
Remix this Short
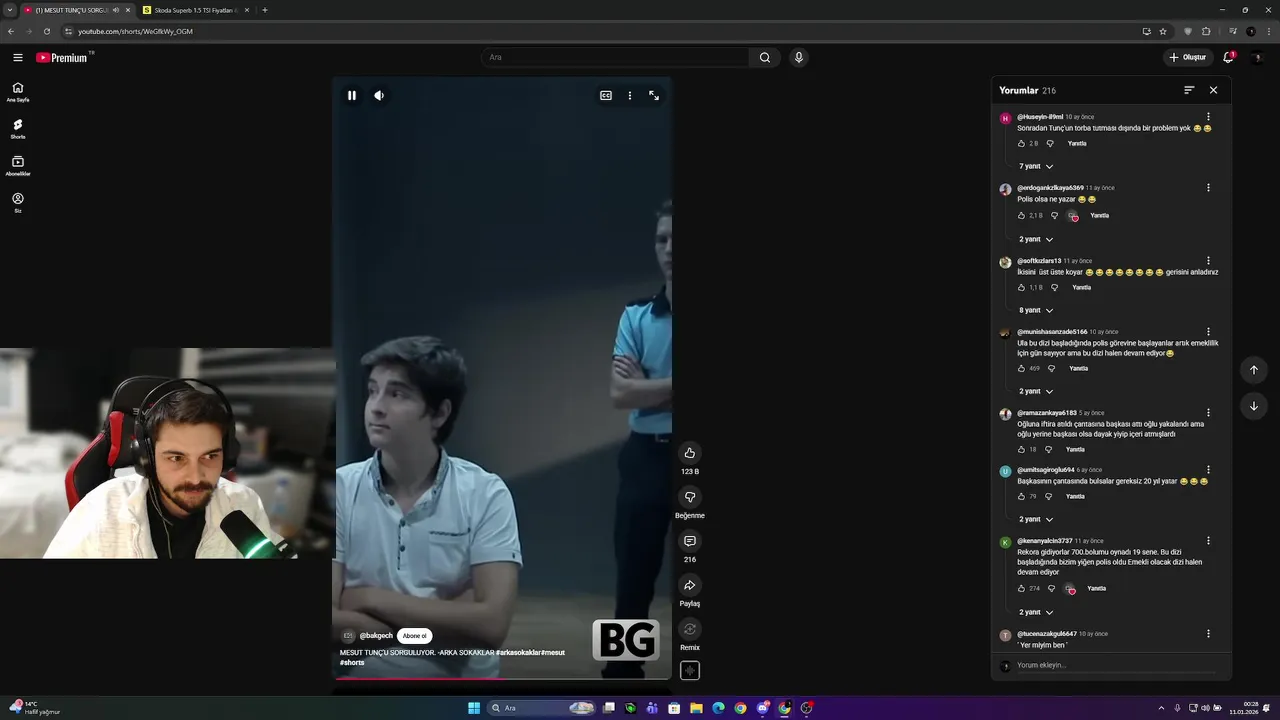[x=690, y=629]
